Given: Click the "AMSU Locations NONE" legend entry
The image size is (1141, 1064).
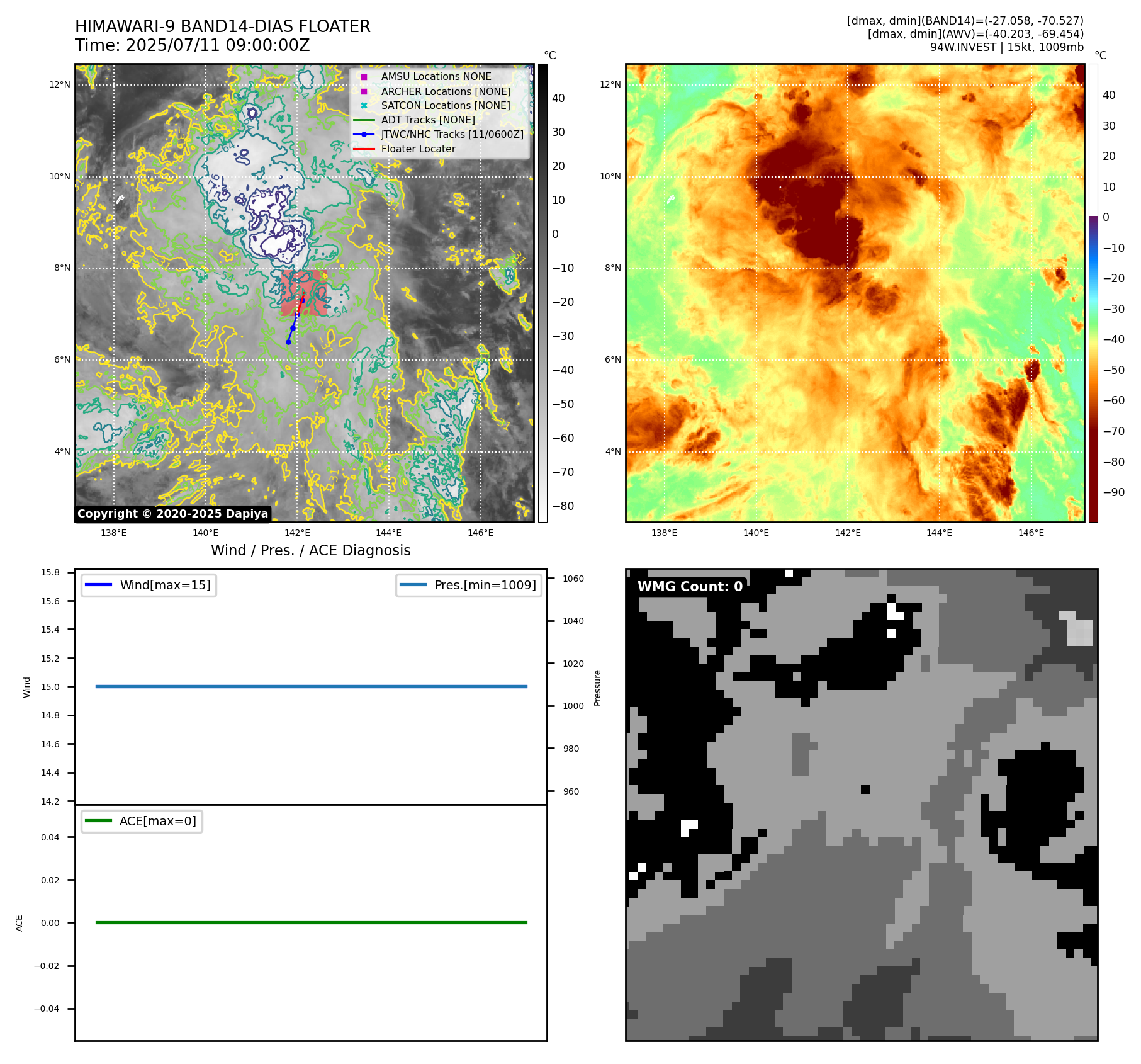Looking at the screenshot, I should click(x=436, y=76).
